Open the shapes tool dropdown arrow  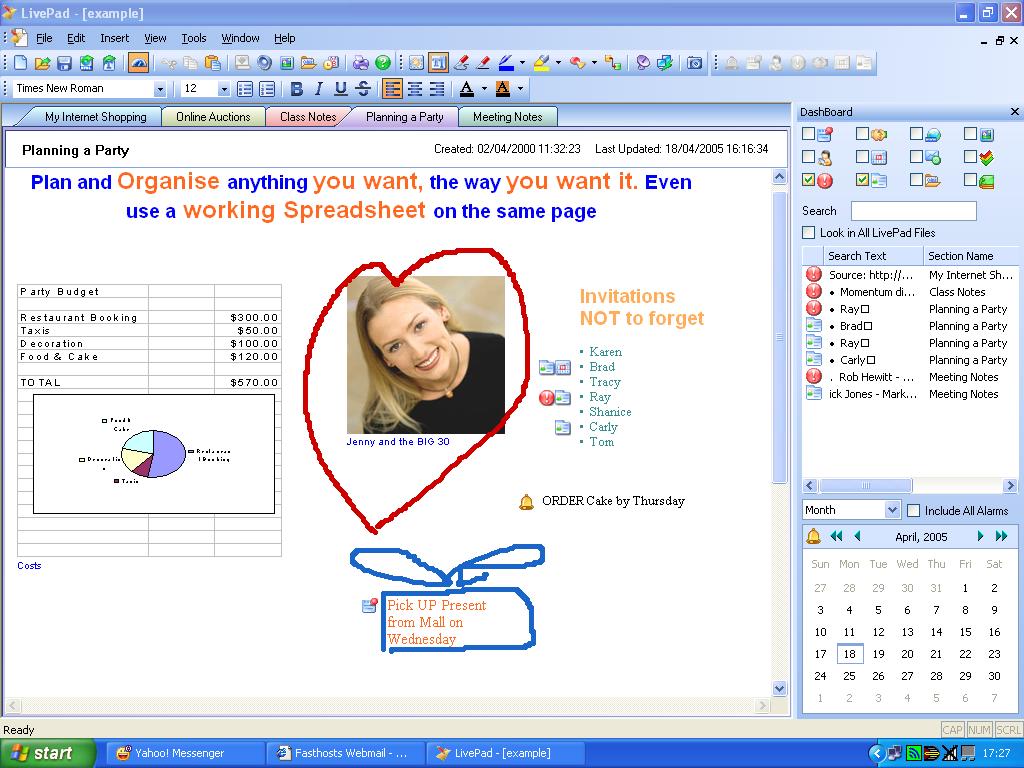pyautogui.click(x=594, y=63)
